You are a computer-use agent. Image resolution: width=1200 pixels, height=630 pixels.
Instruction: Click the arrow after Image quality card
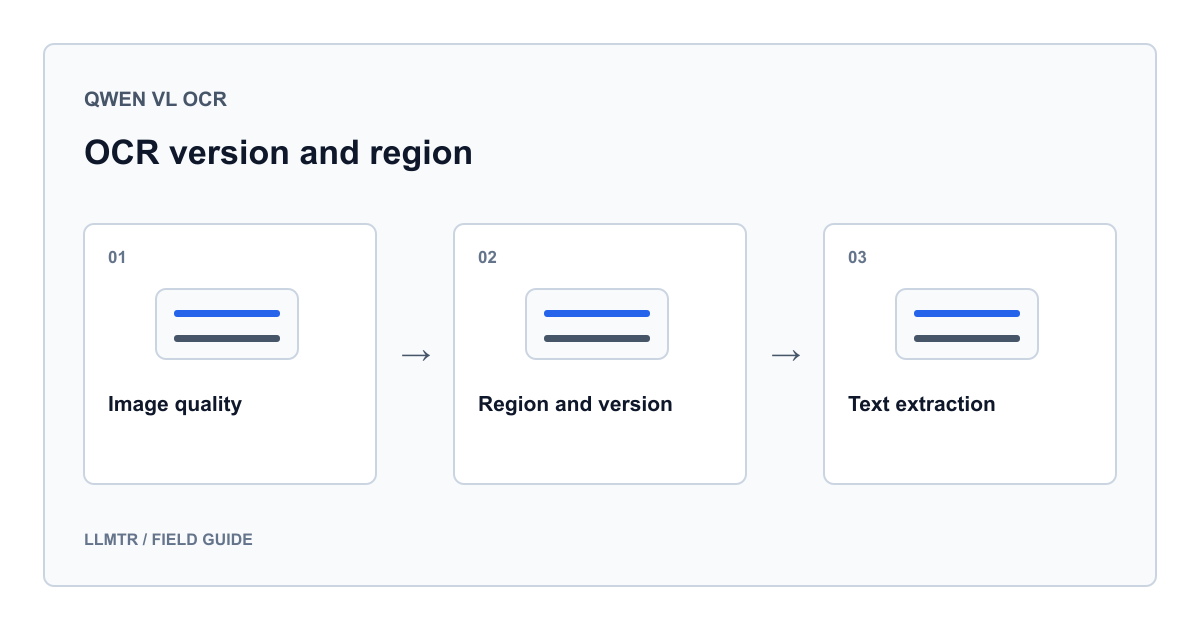415,355
